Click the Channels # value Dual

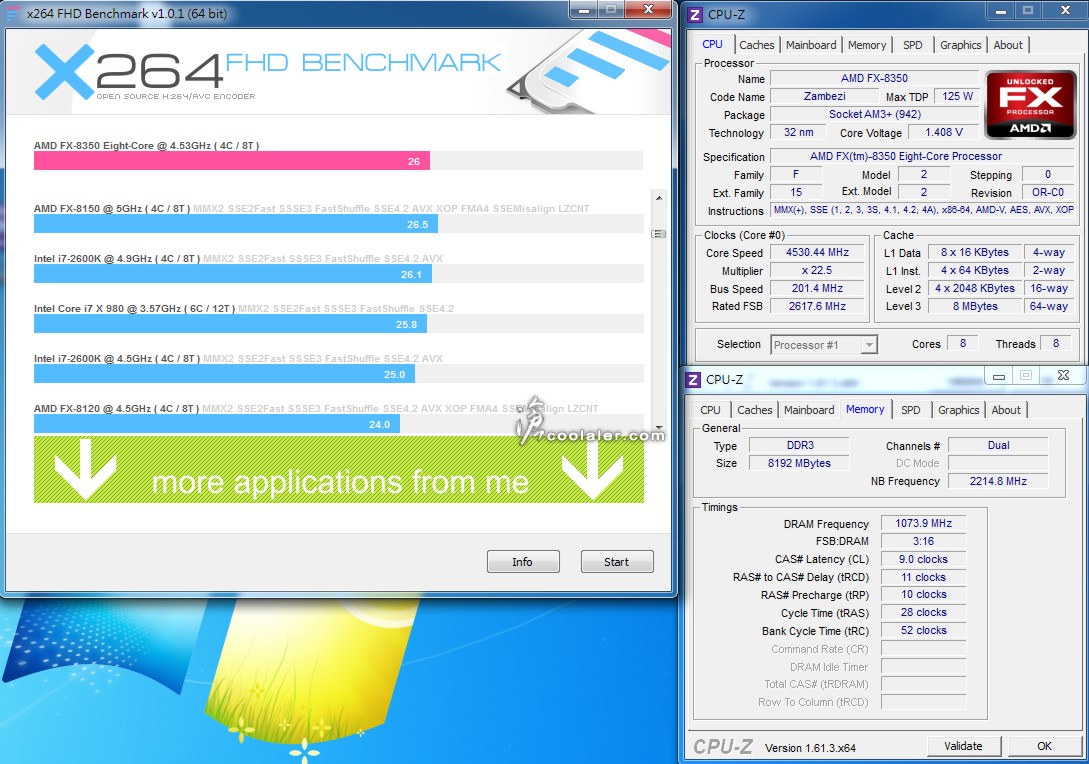pos(998,446)
